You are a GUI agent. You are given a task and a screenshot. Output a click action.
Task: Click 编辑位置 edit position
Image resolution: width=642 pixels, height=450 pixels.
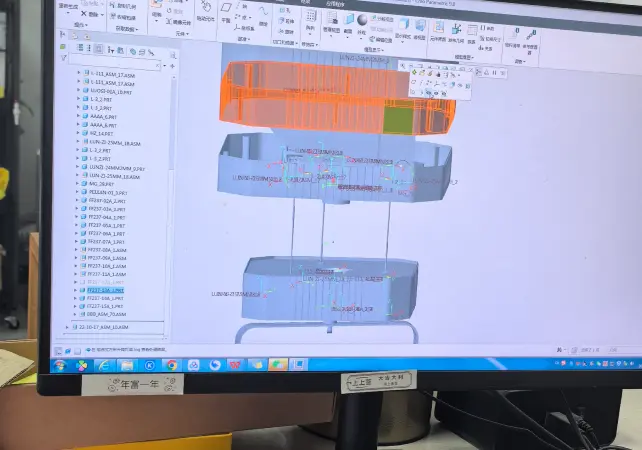tap(381, 39)
